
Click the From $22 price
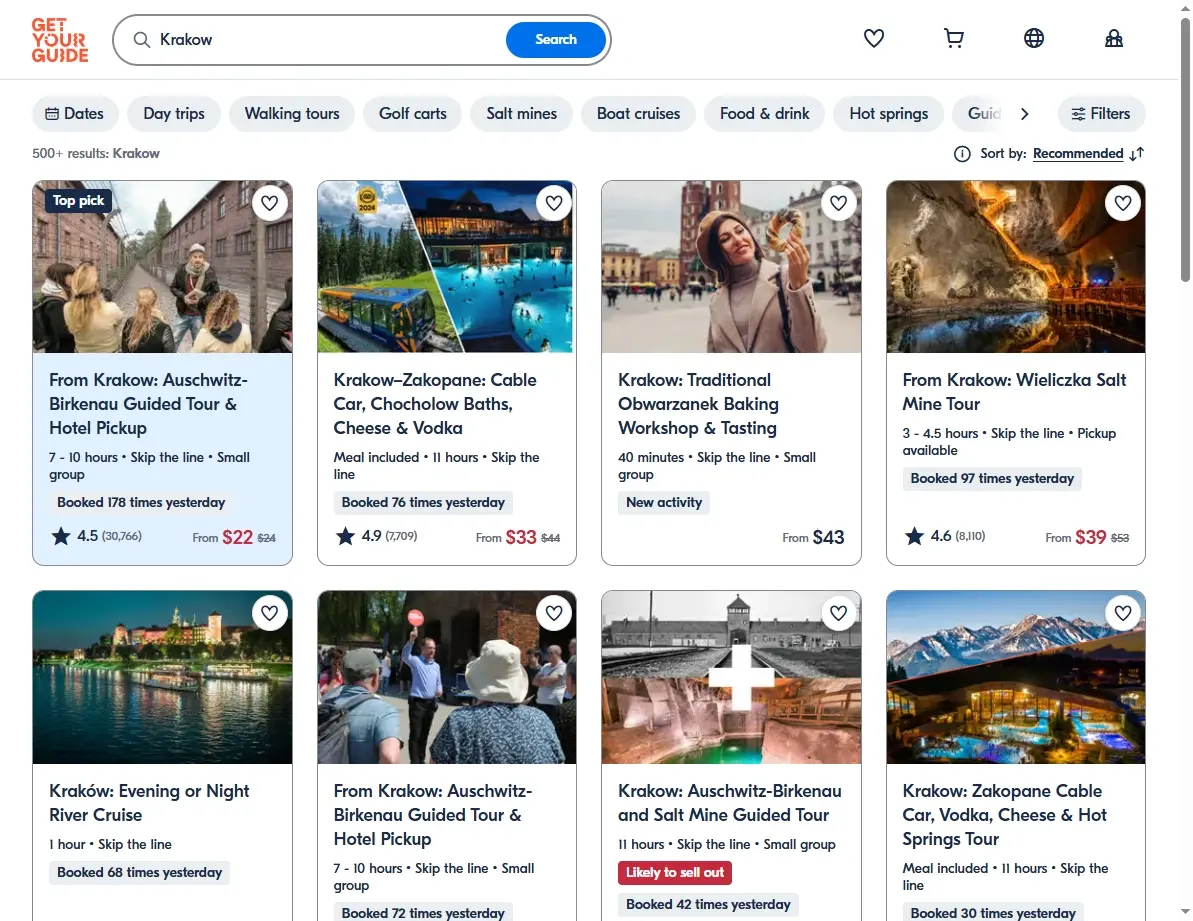[234, 538]
